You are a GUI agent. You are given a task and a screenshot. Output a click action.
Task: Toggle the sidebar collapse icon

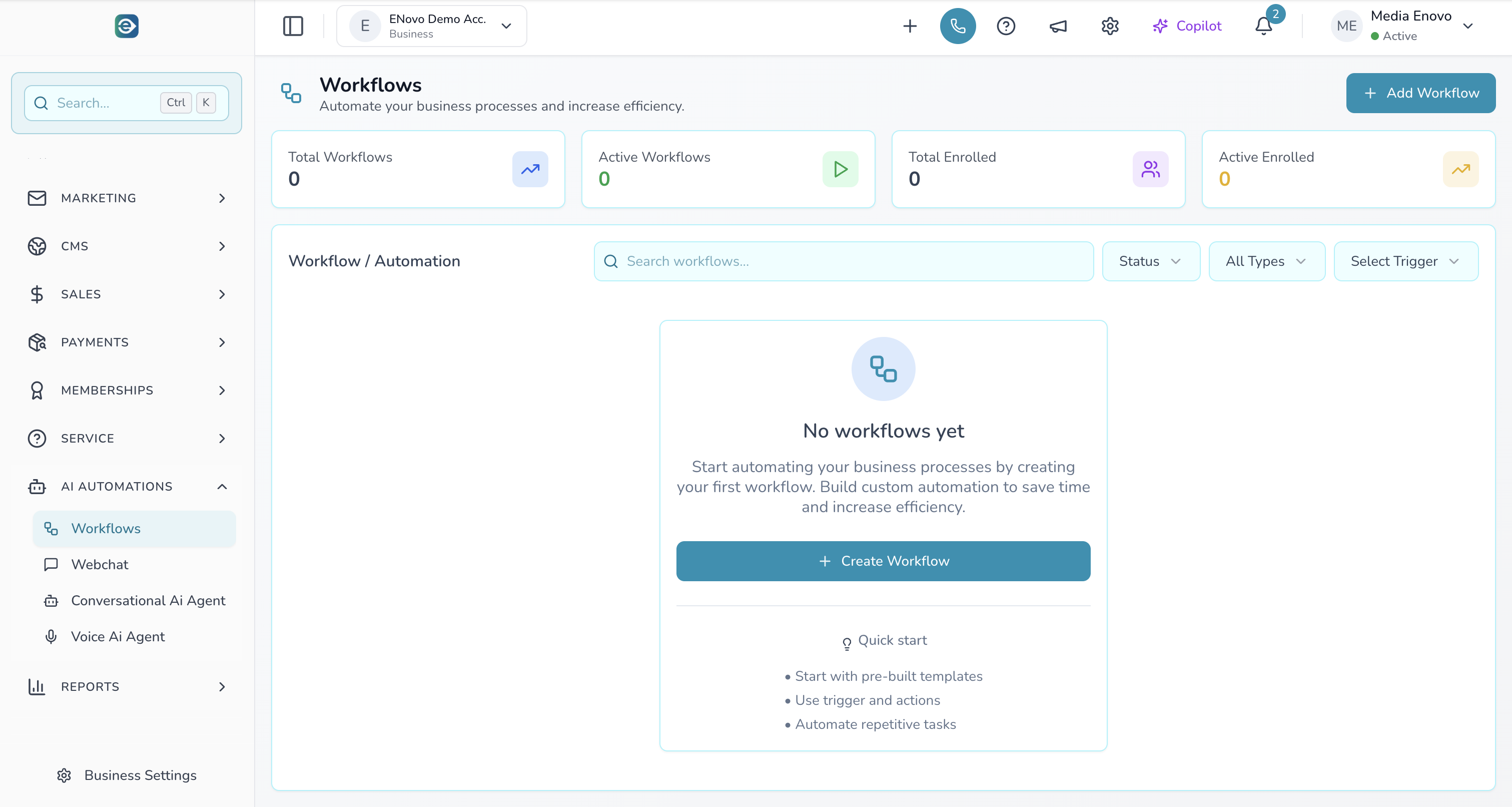(x=293, y=26)
